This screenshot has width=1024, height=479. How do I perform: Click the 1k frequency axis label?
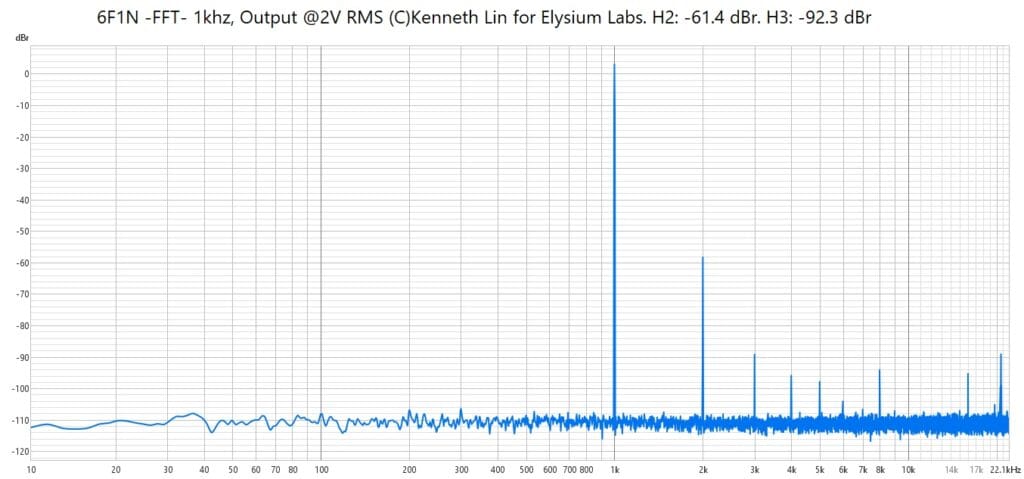(x=615, y=470)
